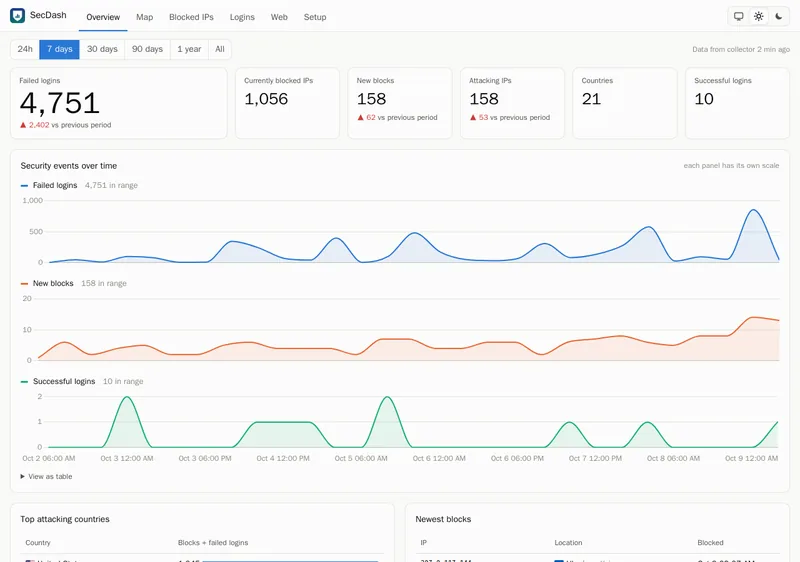Image resolution: width=800 pixels, height=562 pixels.
Task: Expand the View as table disclosure
Action: pyautogui.click(x=46, y=476)
